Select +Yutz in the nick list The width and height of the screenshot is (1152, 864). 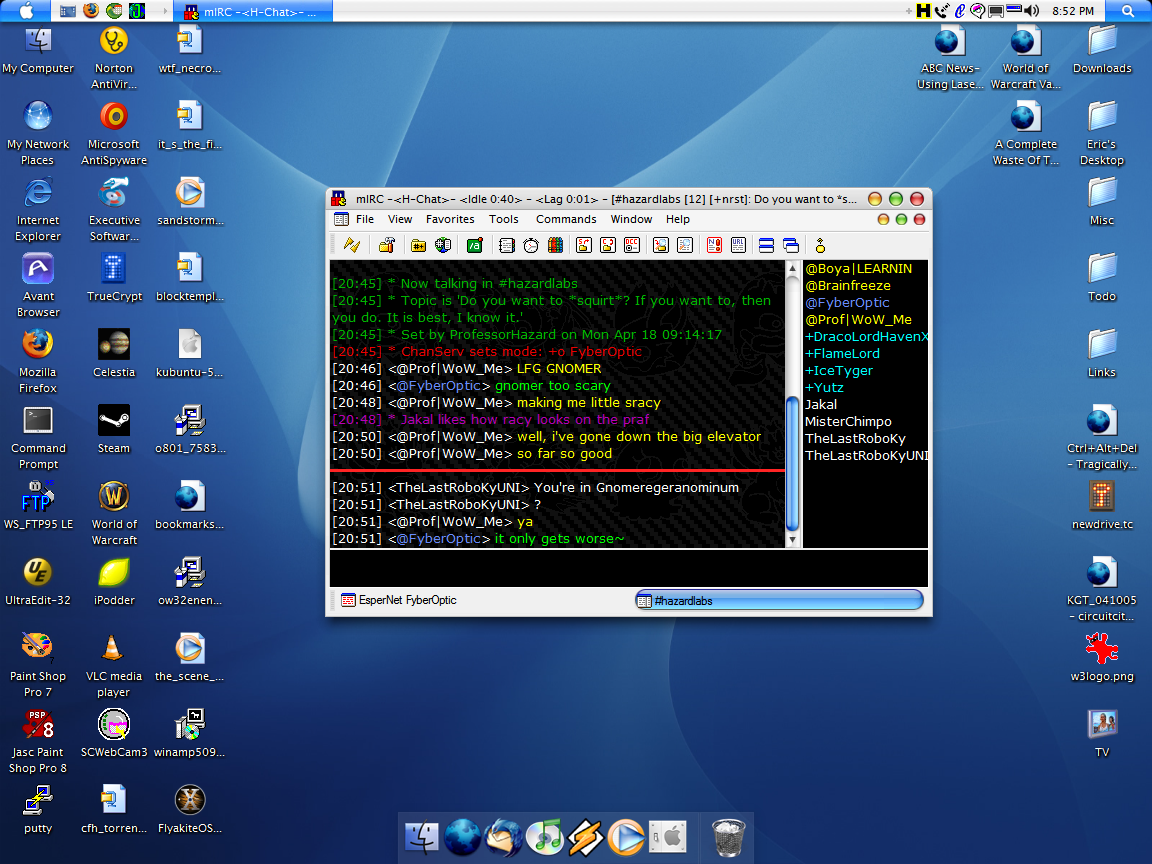click(x=824, y=387)
